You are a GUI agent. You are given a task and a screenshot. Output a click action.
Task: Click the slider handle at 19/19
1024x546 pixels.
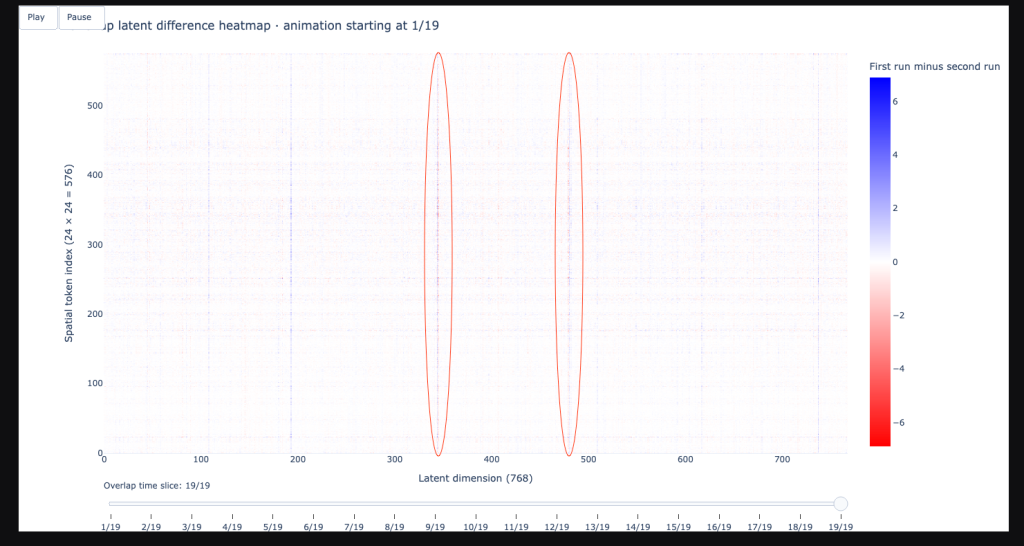840,504
